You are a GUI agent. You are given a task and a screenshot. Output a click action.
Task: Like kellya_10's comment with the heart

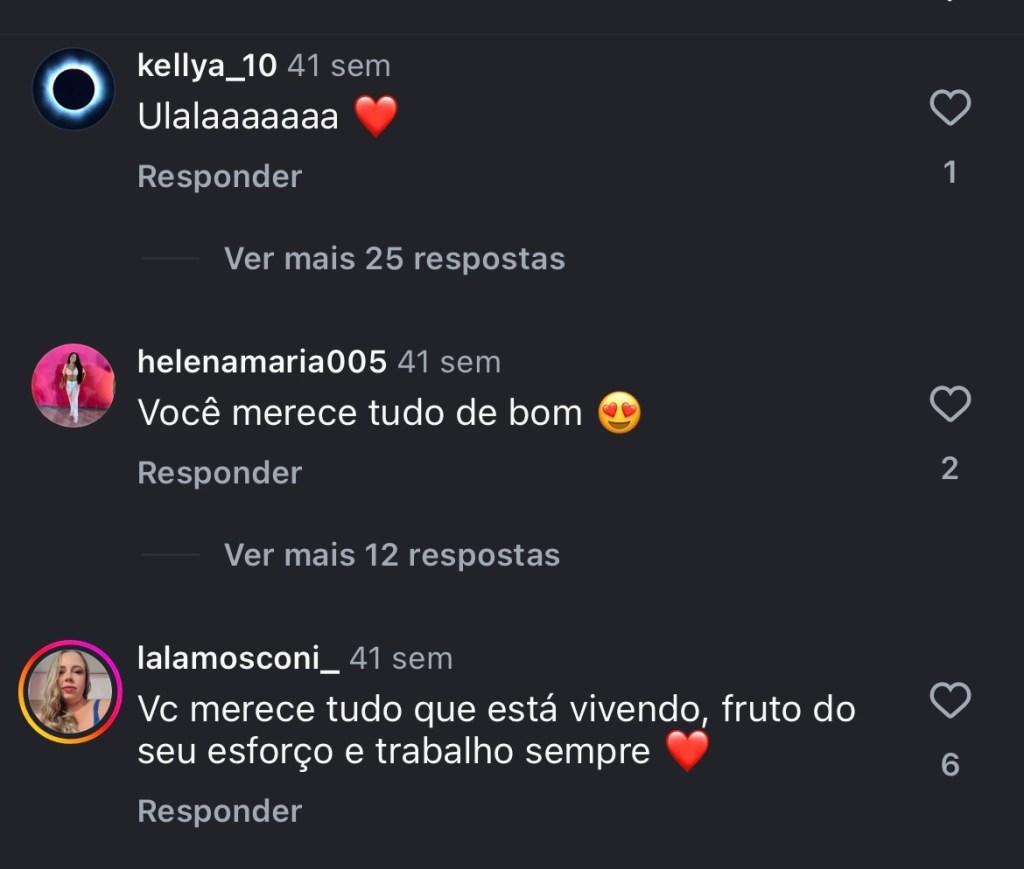(950, 107)
